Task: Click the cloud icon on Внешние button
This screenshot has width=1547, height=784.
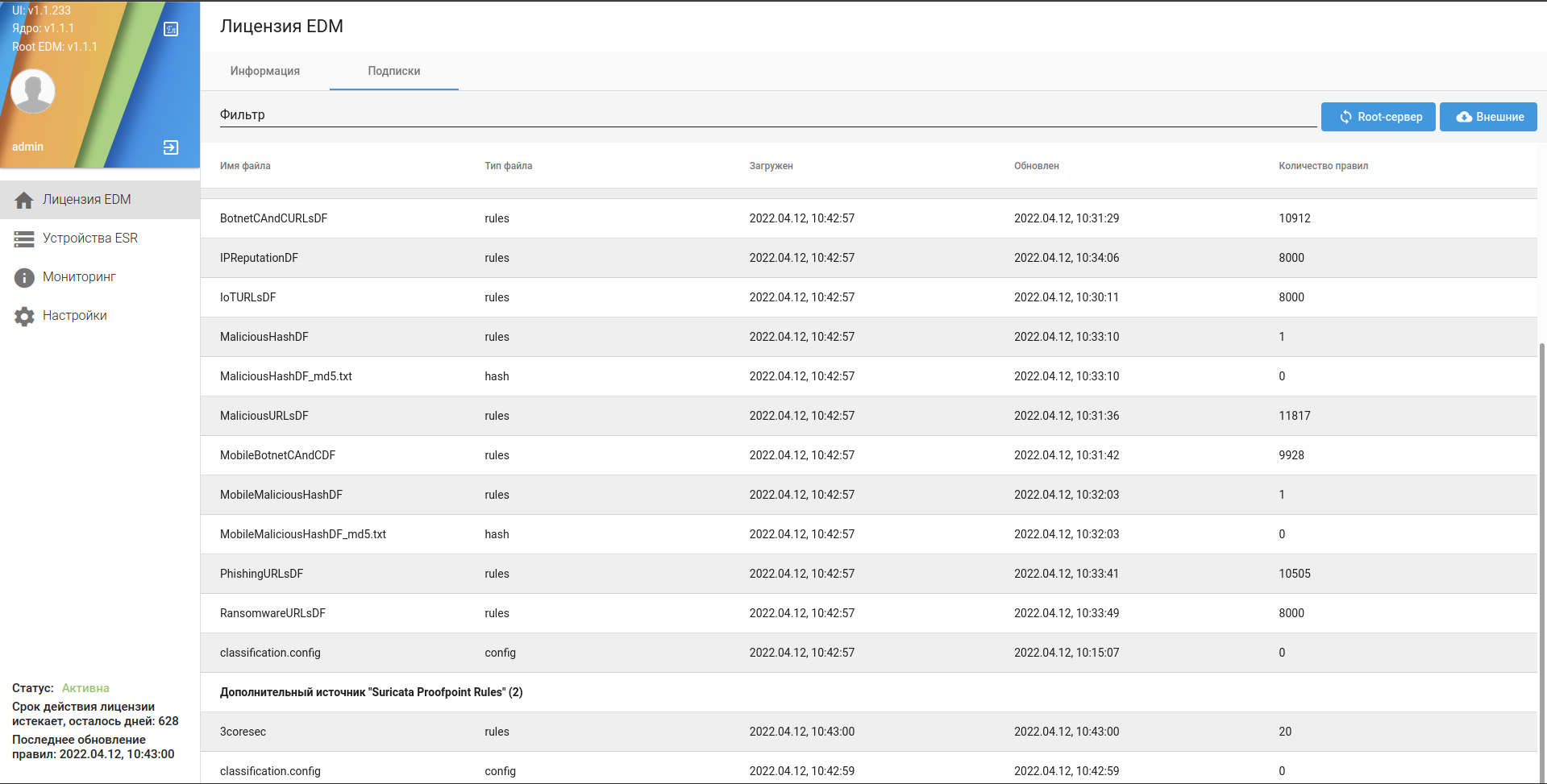Action: click(1464, 117)
